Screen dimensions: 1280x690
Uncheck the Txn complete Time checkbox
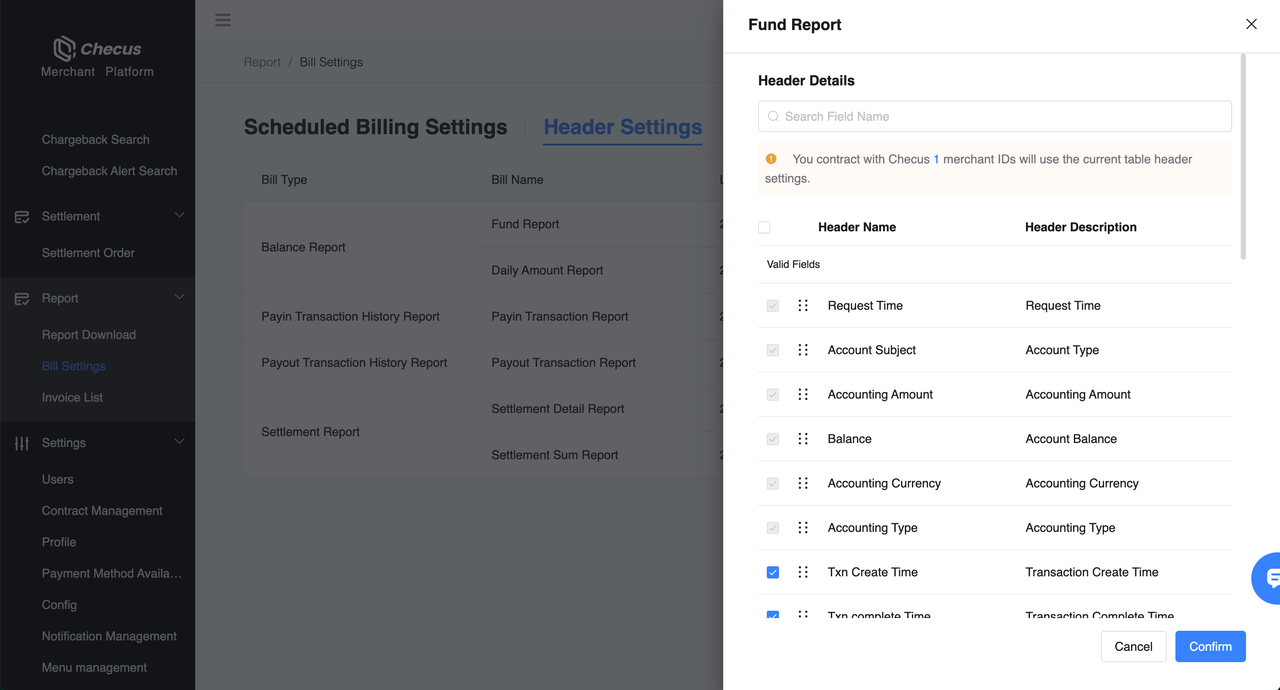click(x=773, y=615)
